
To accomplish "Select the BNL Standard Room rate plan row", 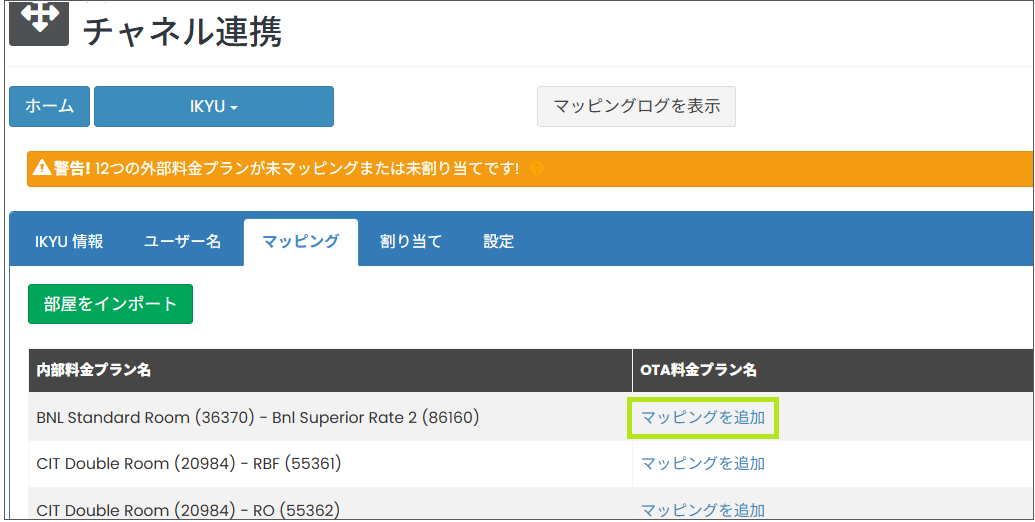I will pyautogui.click(x=257, y=417).
